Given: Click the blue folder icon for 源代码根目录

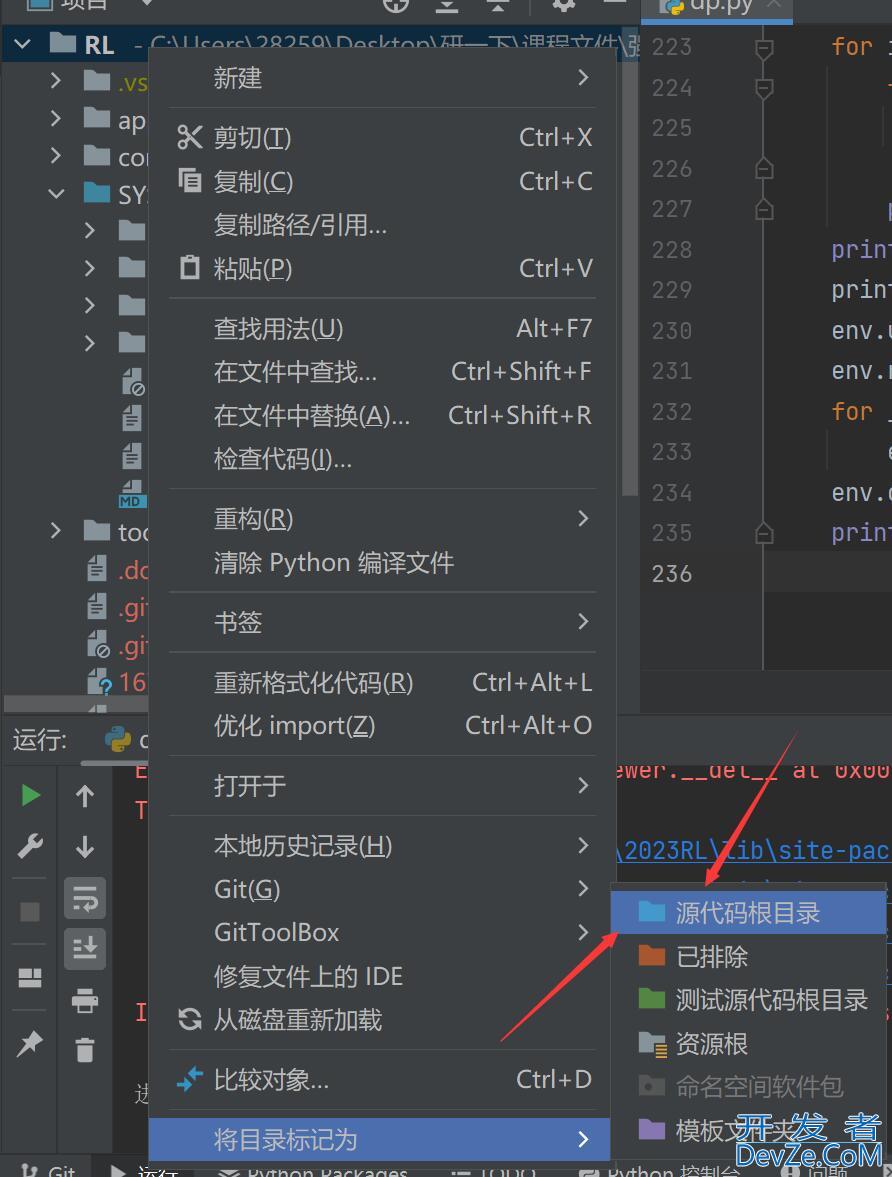Looking at the screenshot, I should click(x=652, y=912).
